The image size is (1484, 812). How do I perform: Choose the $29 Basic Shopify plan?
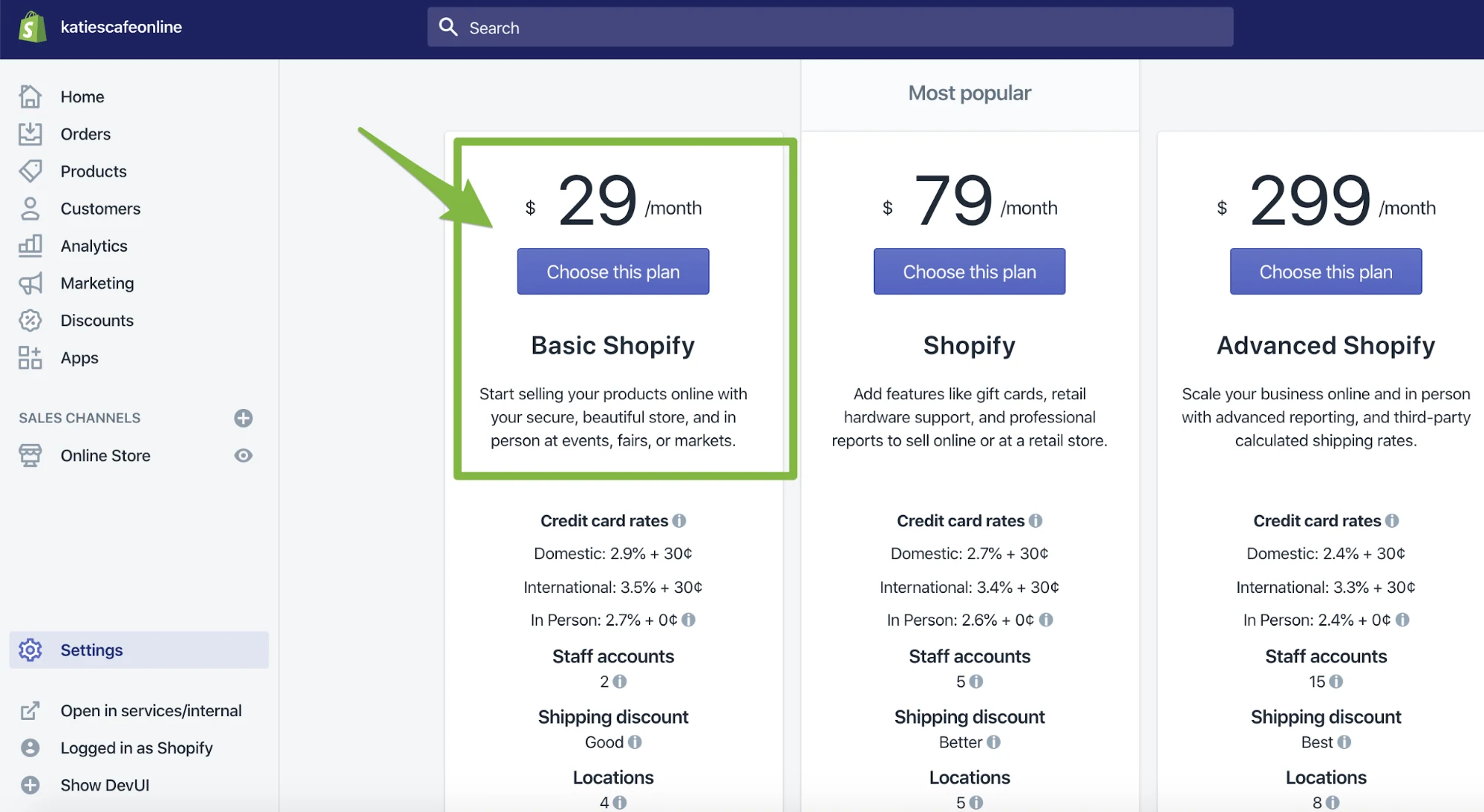click(x=613, y=272)
